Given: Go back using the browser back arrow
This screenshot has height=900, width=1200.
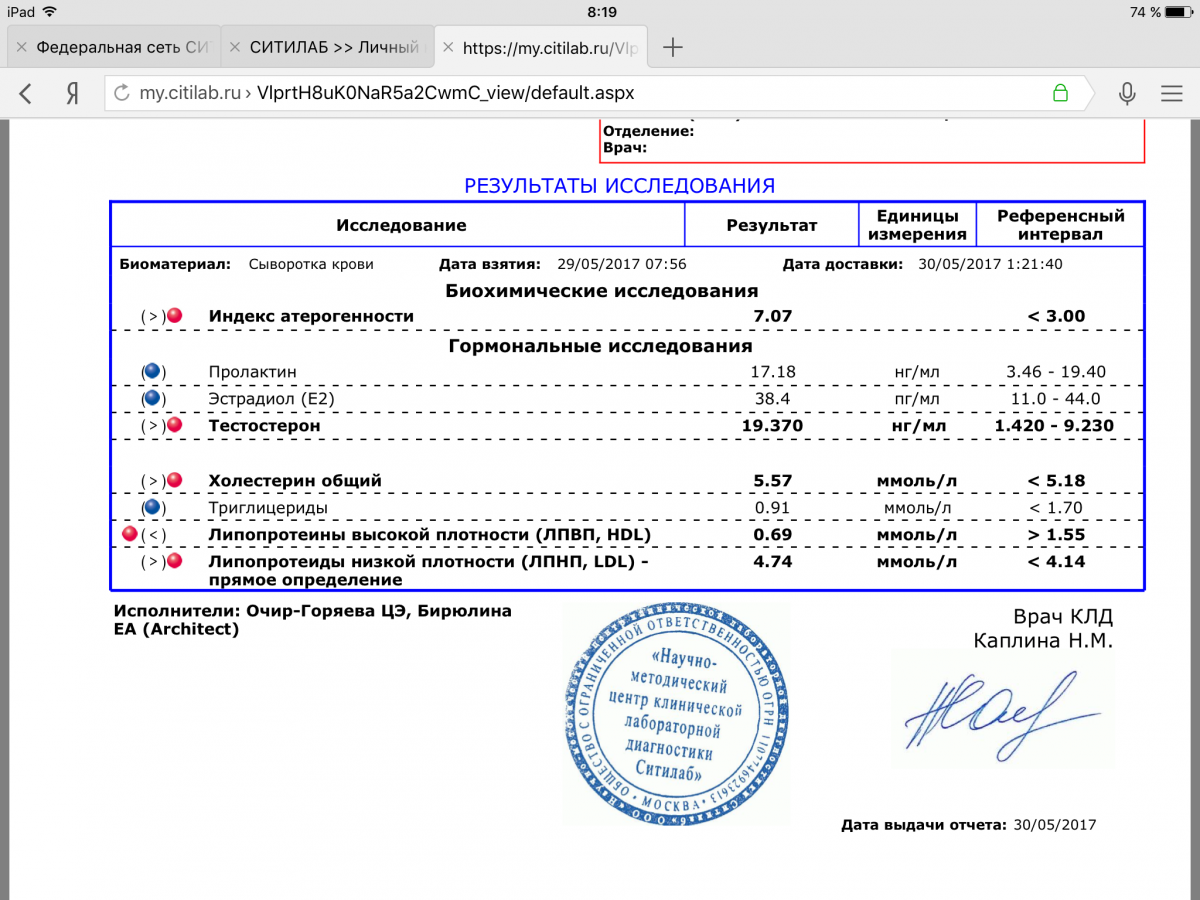Looking at the screenshot, I should click(26, 94).
